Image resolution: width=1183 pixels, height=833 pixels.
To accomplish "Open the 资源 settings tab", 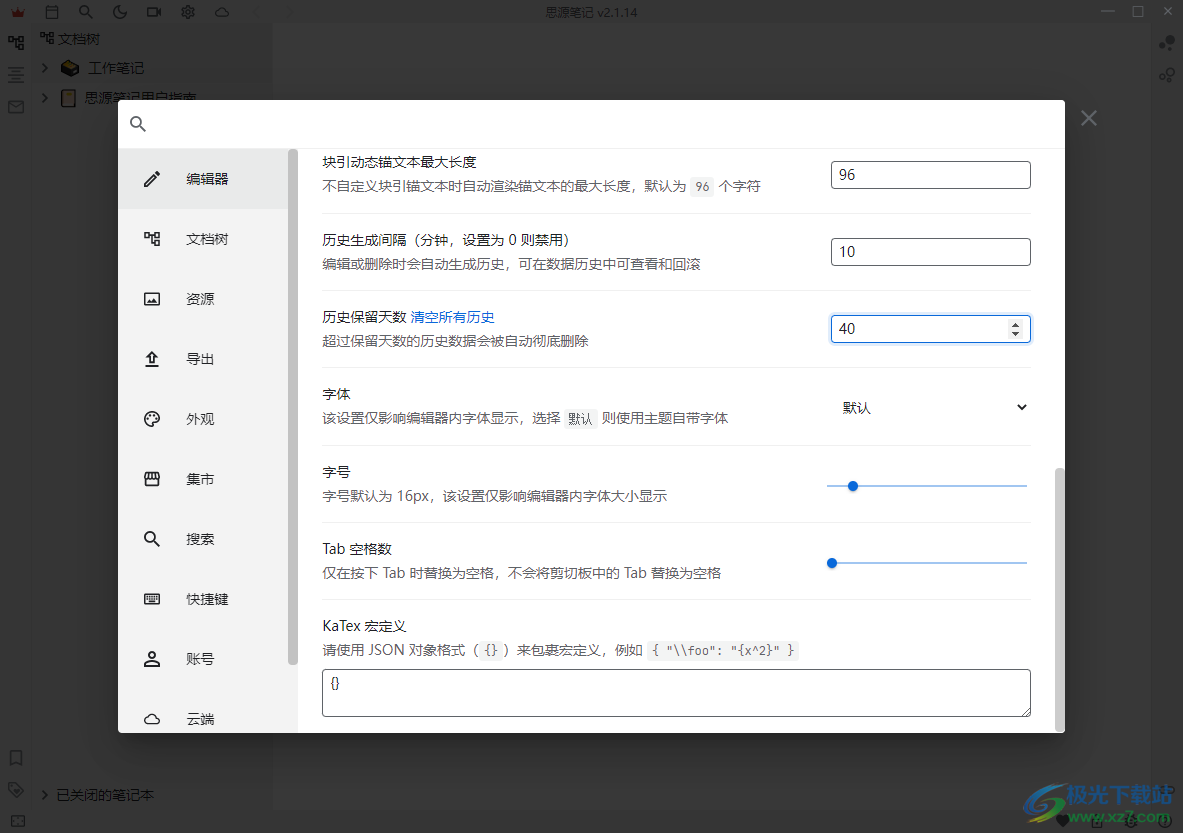I will [x=204, y=299].
